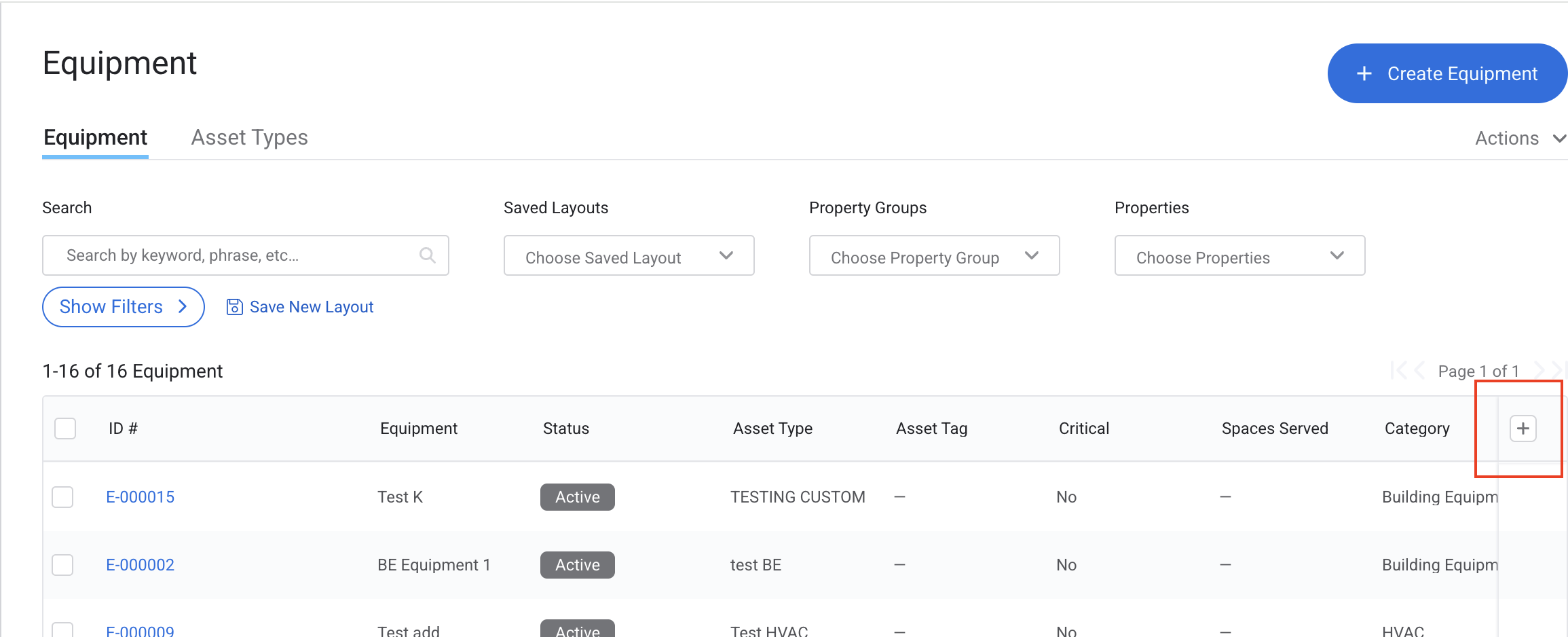
Task: Select the checkbox for E-000002
Action: tap(62, 565)
